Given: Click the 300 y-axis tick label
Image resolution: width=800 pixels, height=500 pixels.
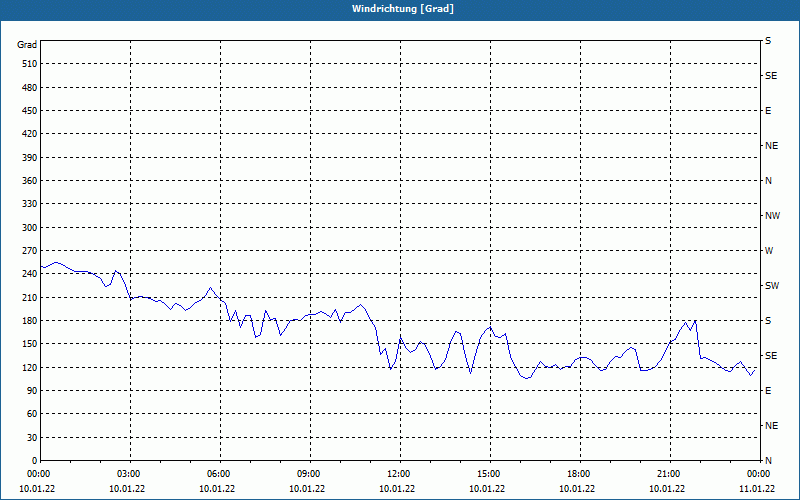Looking at the screenshot, I should coord(30,228).
